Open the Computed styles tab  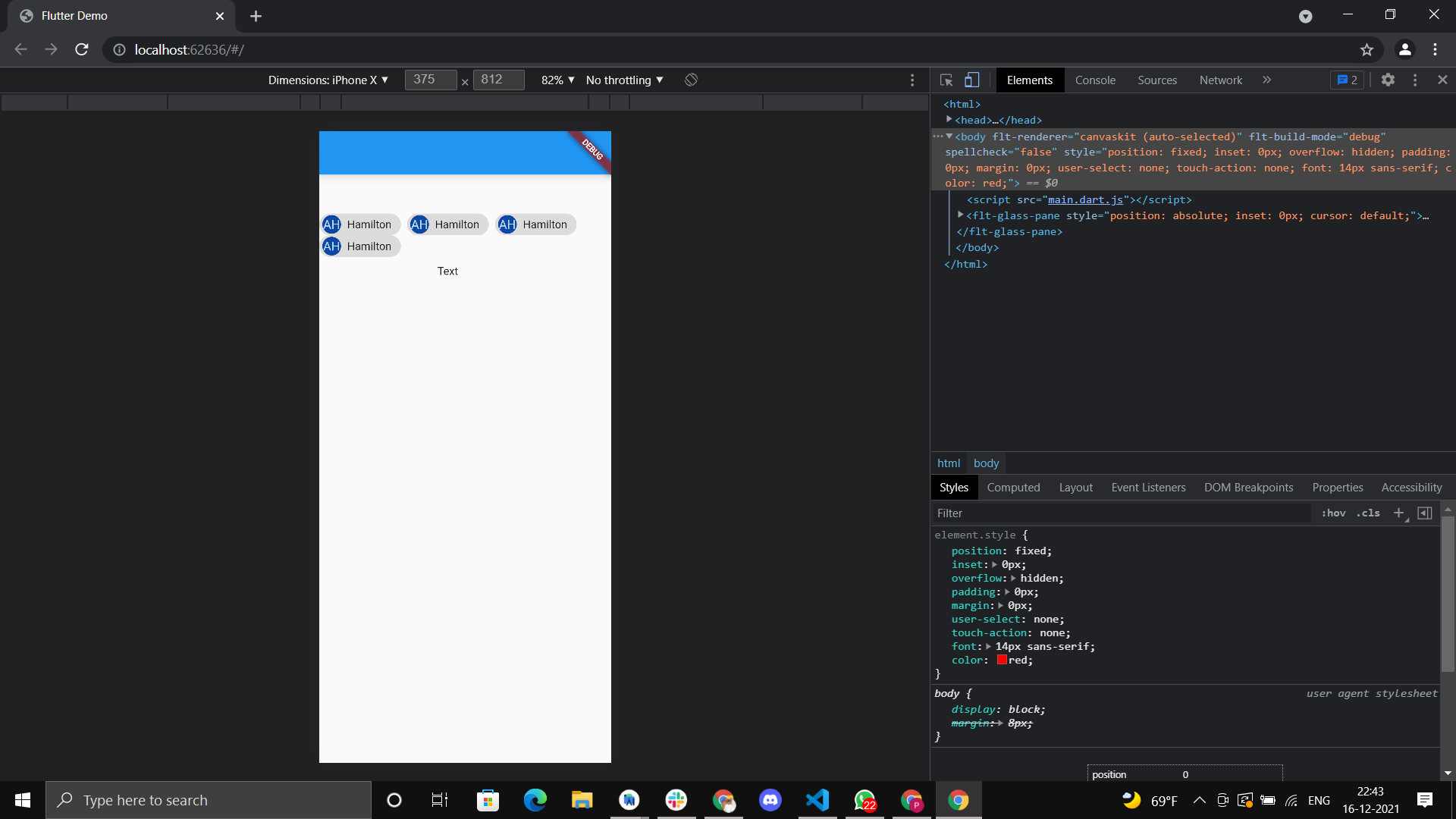coord(1013,487)
